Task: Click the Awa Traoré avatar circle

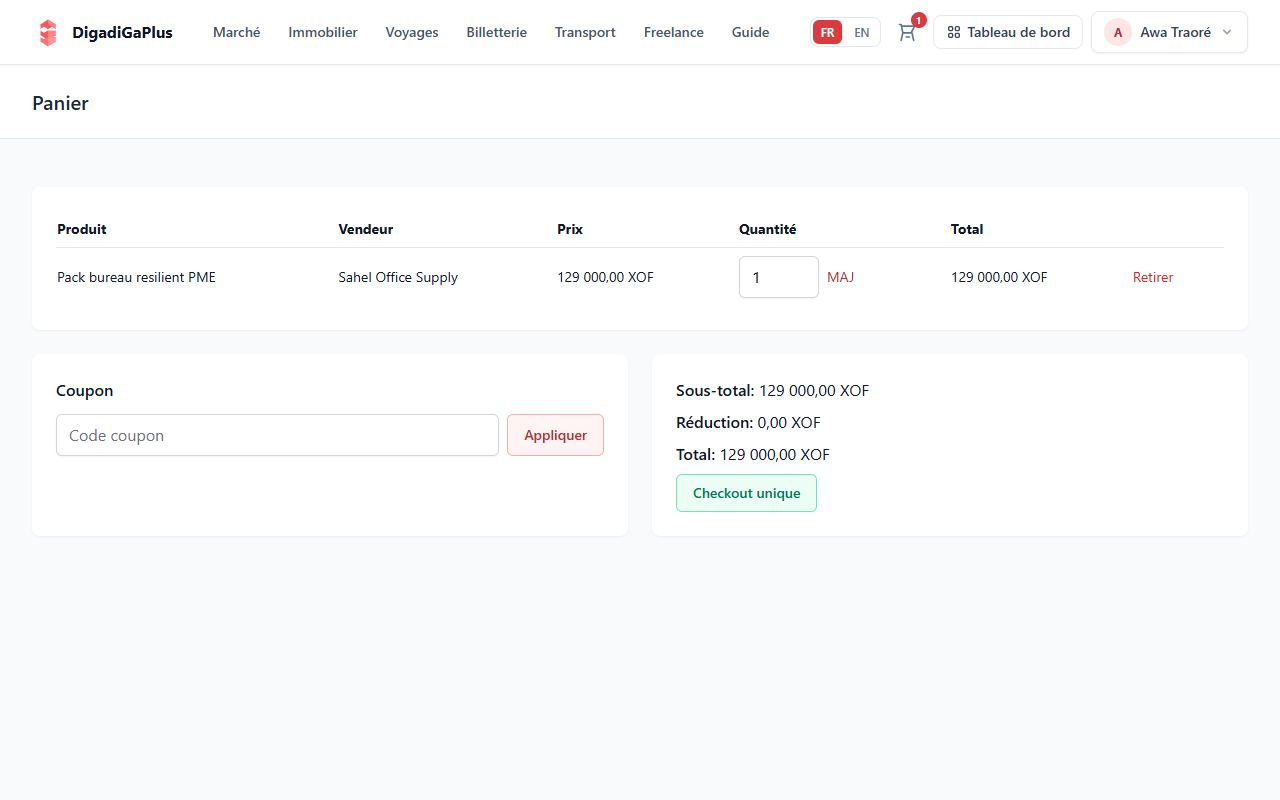Action: 1118,32
